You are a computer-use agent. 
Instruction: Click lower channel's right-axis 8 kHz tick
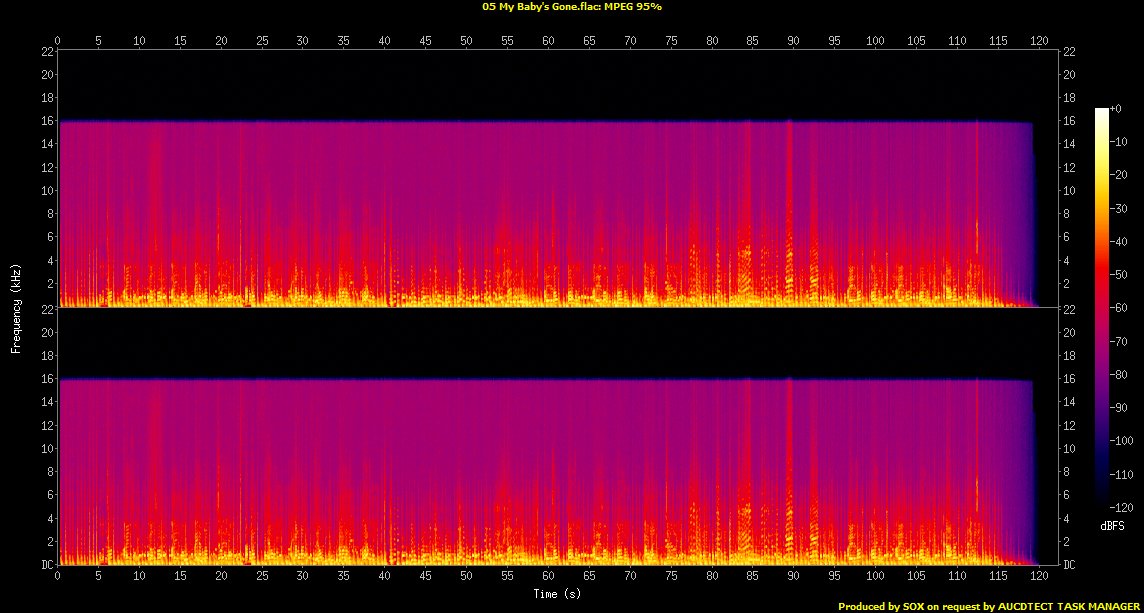coord(1069,472)
